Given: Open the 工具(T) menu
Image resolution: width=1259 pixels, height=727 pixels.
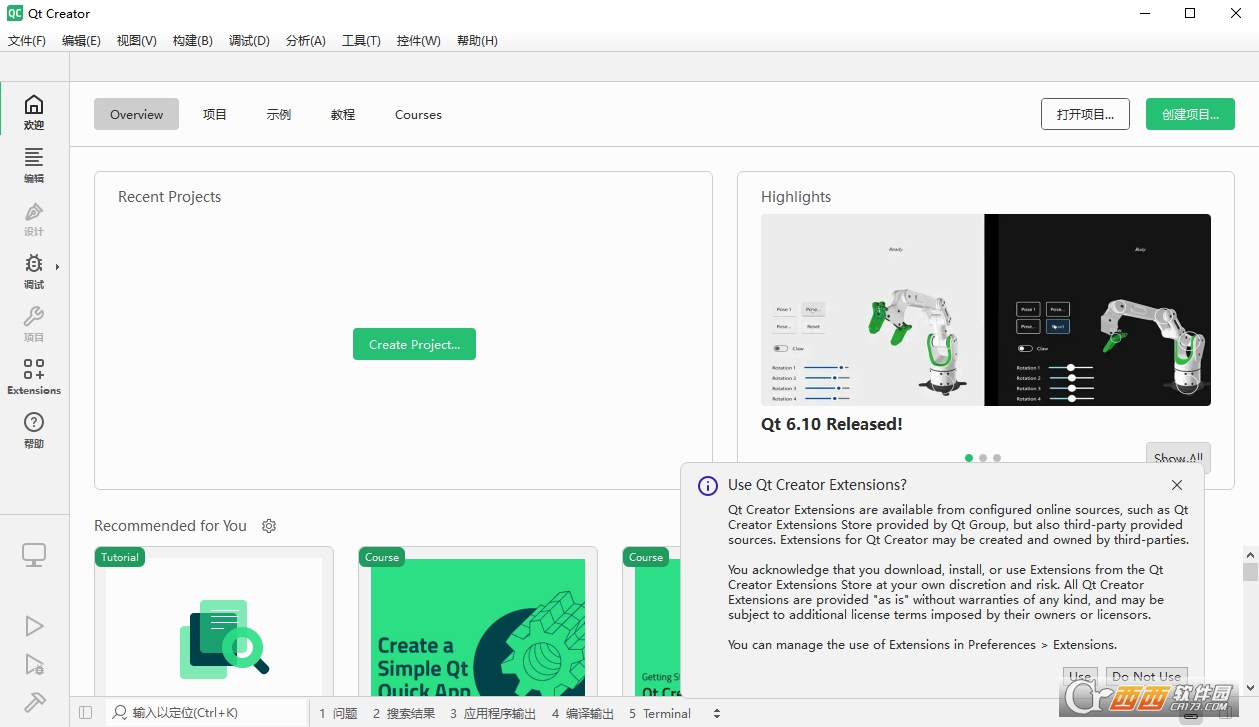Looking at the screenshot, I should point(361,41).
